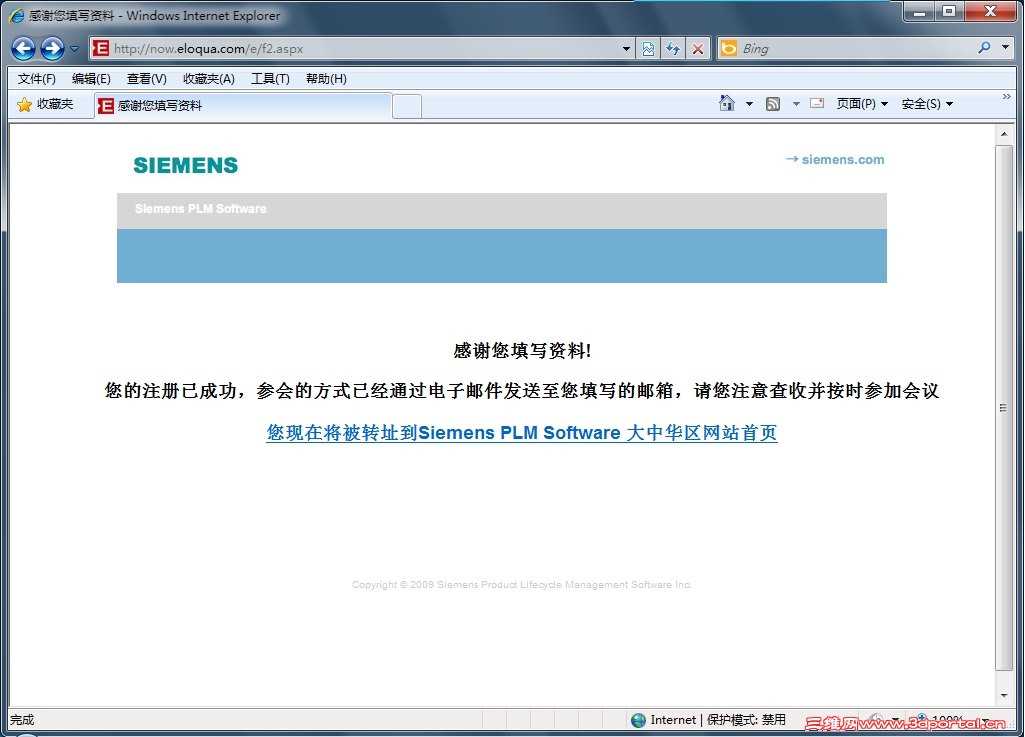Open the 收藏夹(A) menu

coord(209,79)
